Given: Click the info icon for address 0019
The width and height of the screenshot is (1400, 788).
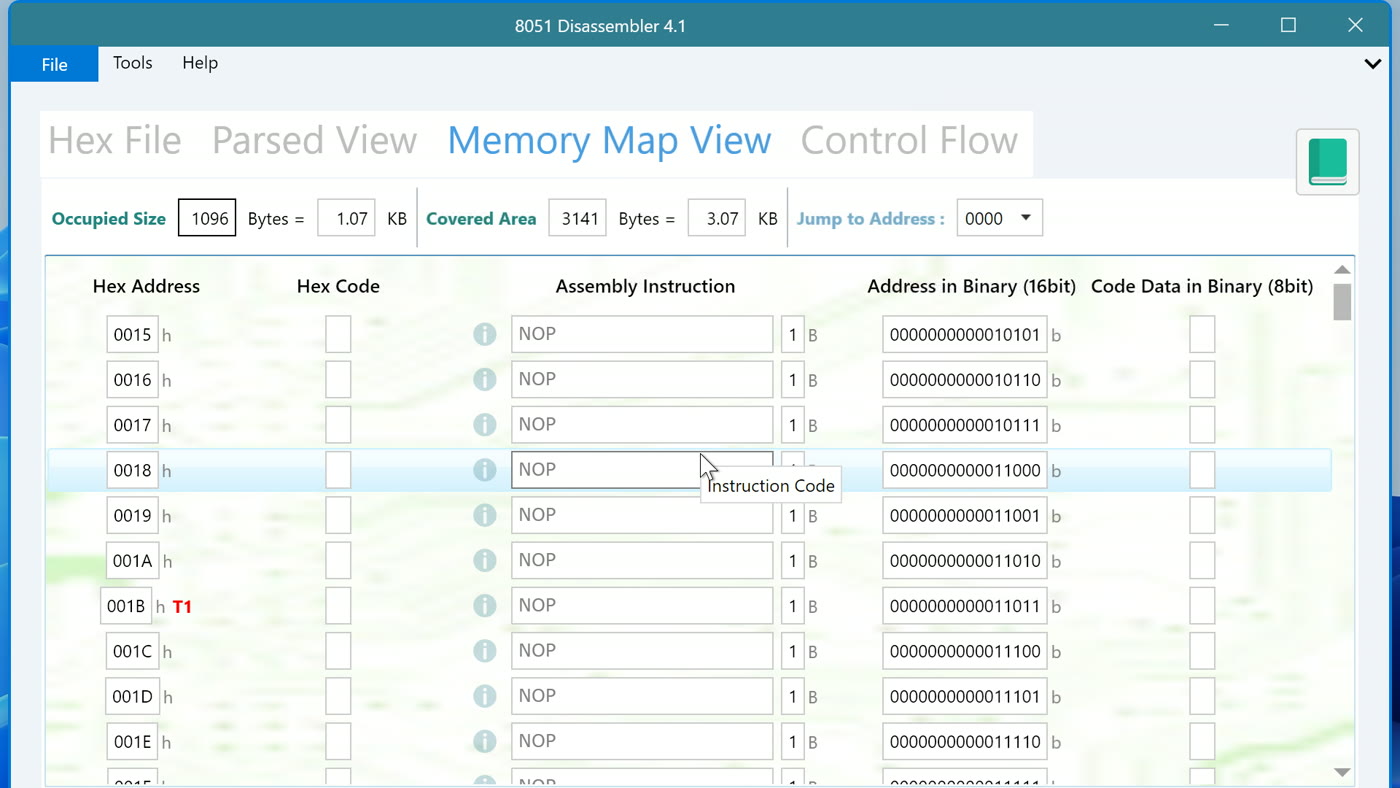Looking at the screenshot, I should tap(485, 515).
